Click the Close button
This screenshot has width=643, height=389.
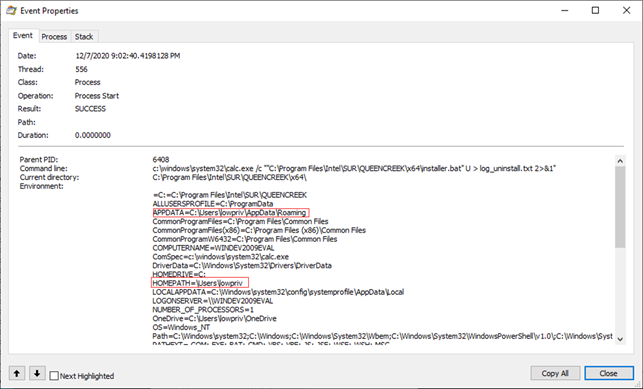609,373
